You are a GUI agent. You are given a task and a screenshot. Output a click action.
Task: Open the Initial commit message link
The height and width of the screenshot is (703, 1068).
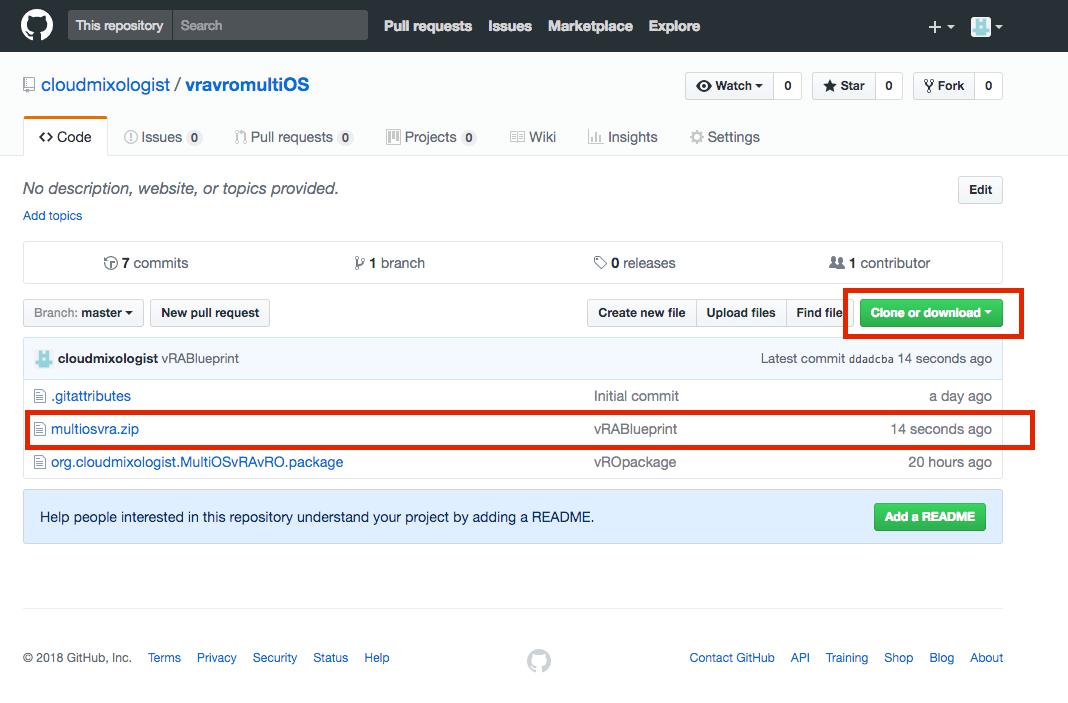(x=636, y=396)
